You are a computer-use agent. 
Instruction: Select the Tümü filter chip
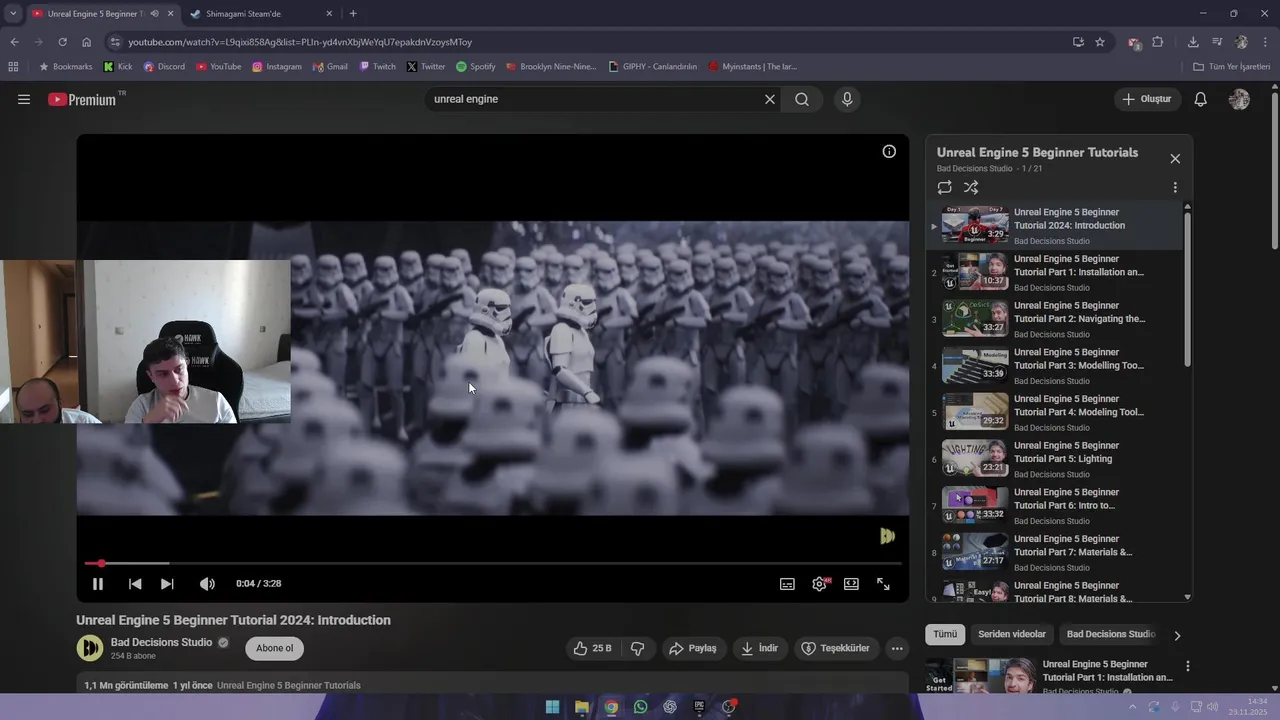coord(945,634)
